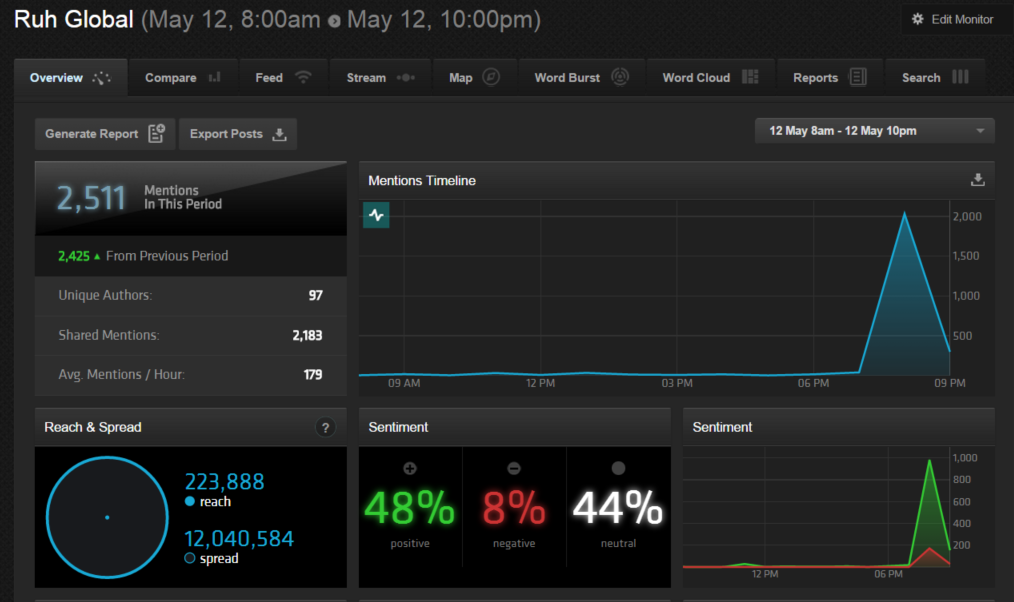The image size is (1014, 602).
Task: Open the 12 May date range dropdown
Action: [874, 131]
